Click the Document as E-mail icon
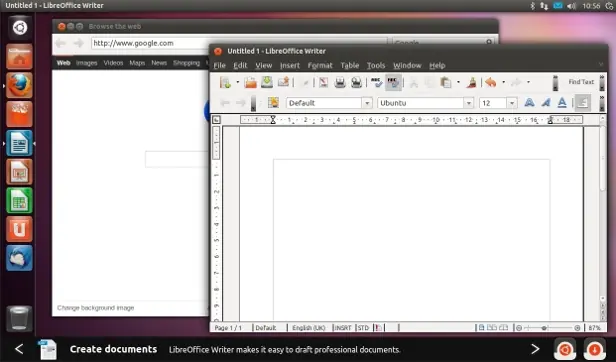Screen dimensions: 616x362 point(283,82)
